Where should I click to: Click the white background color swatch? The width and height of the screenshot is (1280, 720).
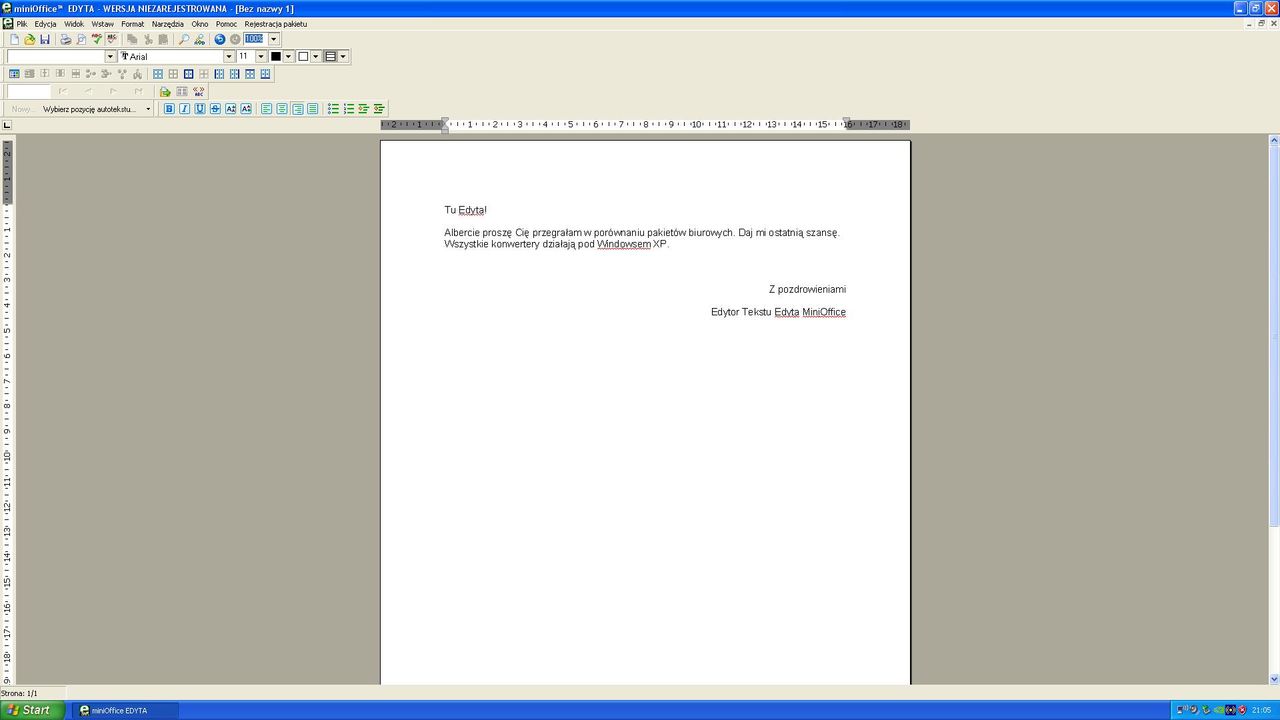[303, 57]
